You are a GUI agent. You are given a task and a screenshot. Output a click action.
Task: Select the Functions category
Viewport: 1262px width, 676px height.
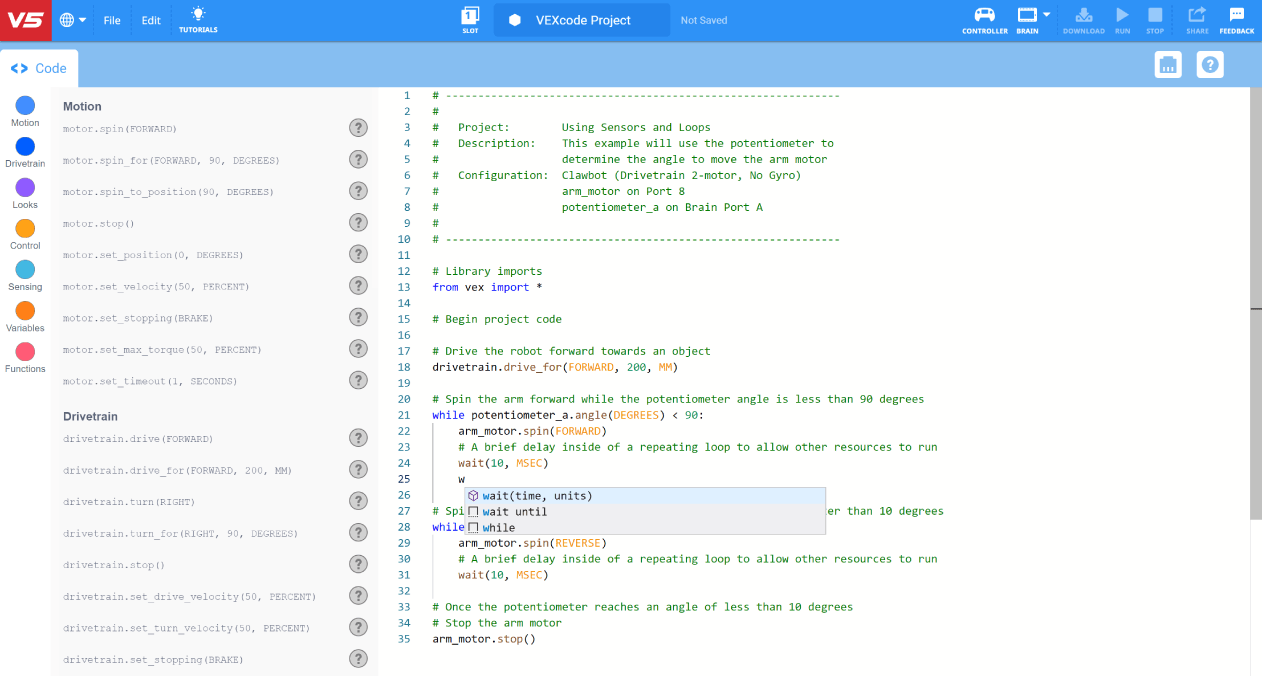tap(25, 357)
